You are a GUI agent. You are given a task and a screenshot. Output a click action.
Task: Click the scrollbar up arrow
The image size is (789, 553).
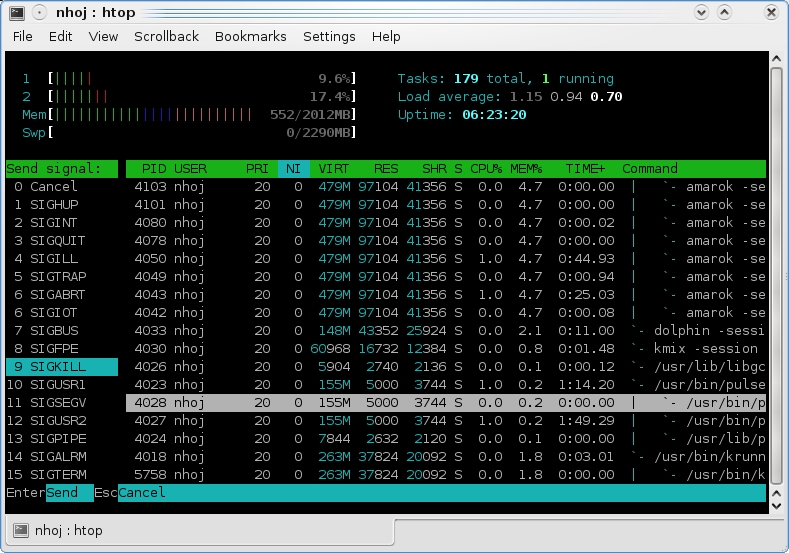tap(777, 60)
